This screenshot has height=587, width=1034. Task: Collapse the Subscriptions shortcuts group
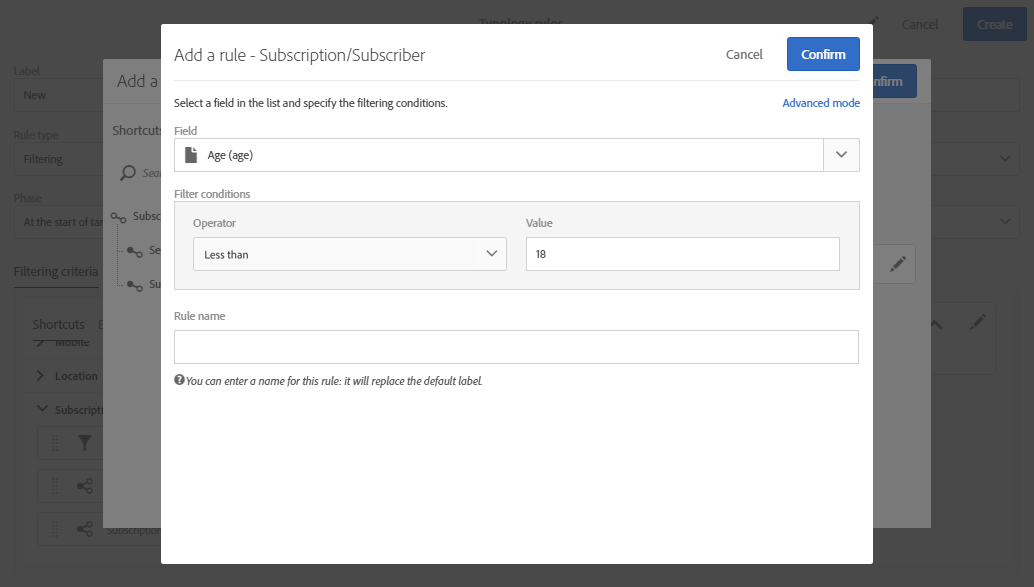click(x=40, y=409)
